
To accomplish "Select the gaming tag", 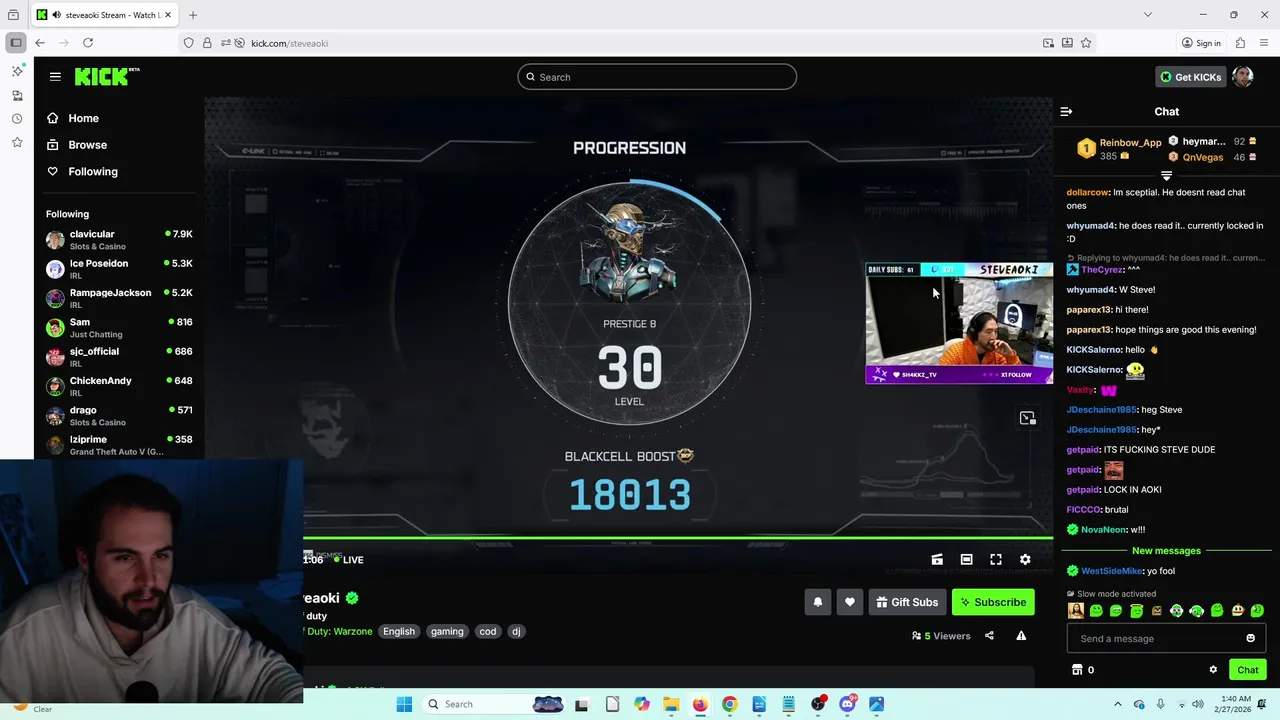I will (x=447, y=631).
